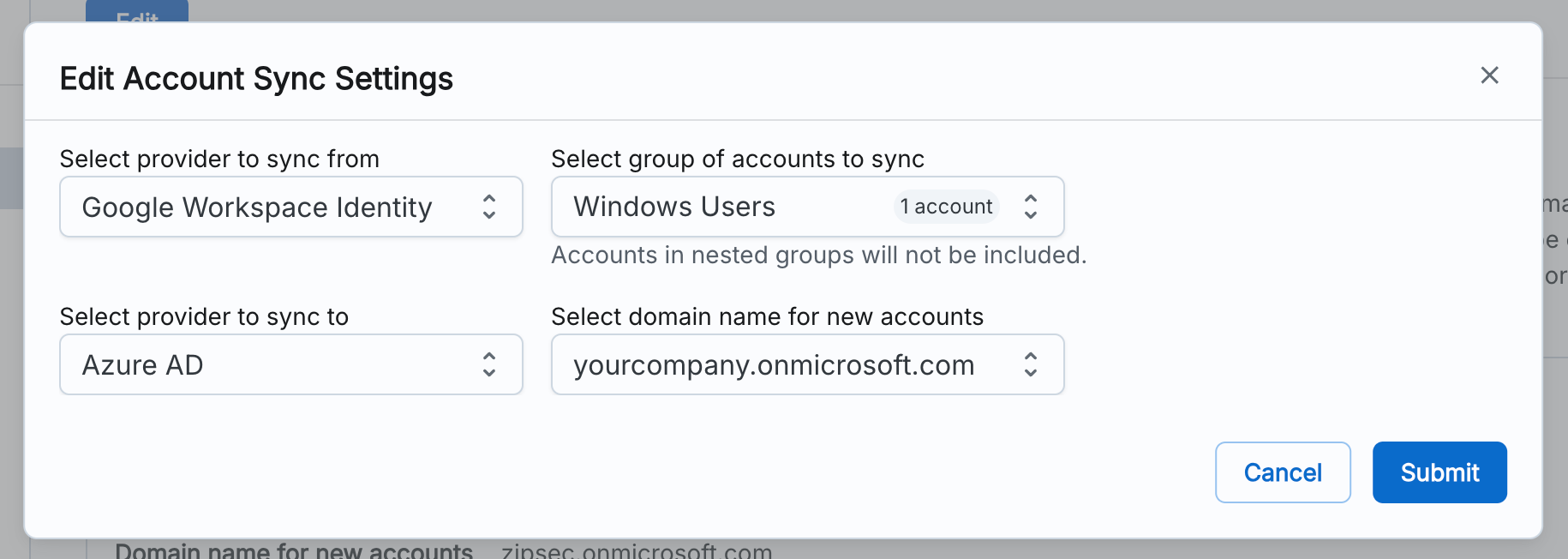Click the nested groups helper text
This screenshot has width=1568, height=559.
(x=818, y=255)
